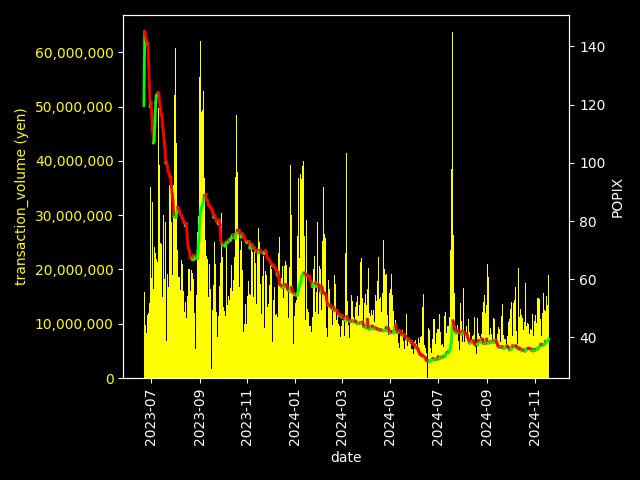Click the 40,000,000 left axis label
The image size is (640, 480).
pyautogui.click(x=74, y=161)
